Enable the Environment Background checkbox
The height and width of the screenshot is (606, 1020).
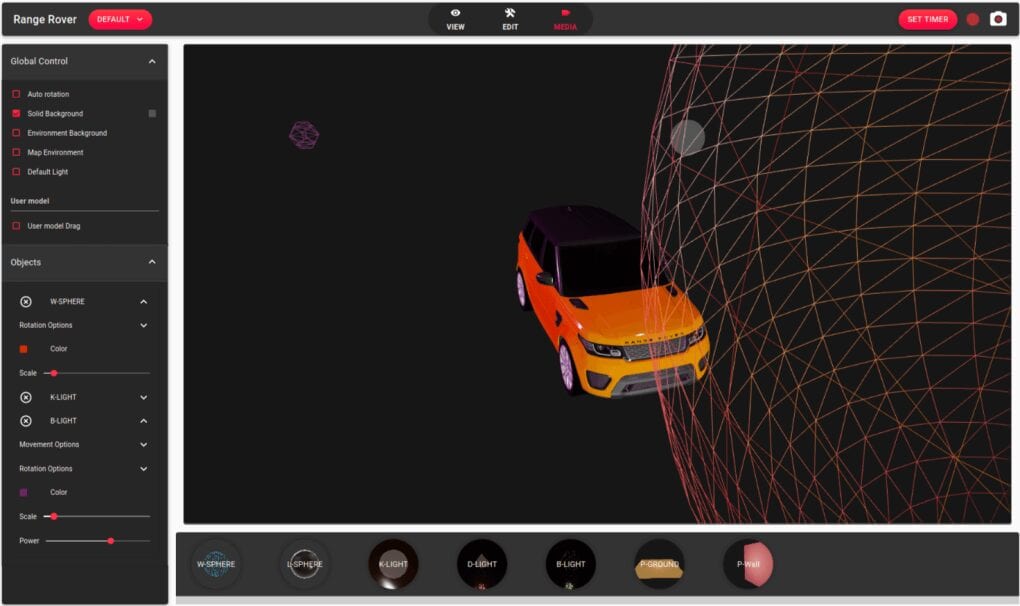16,133
